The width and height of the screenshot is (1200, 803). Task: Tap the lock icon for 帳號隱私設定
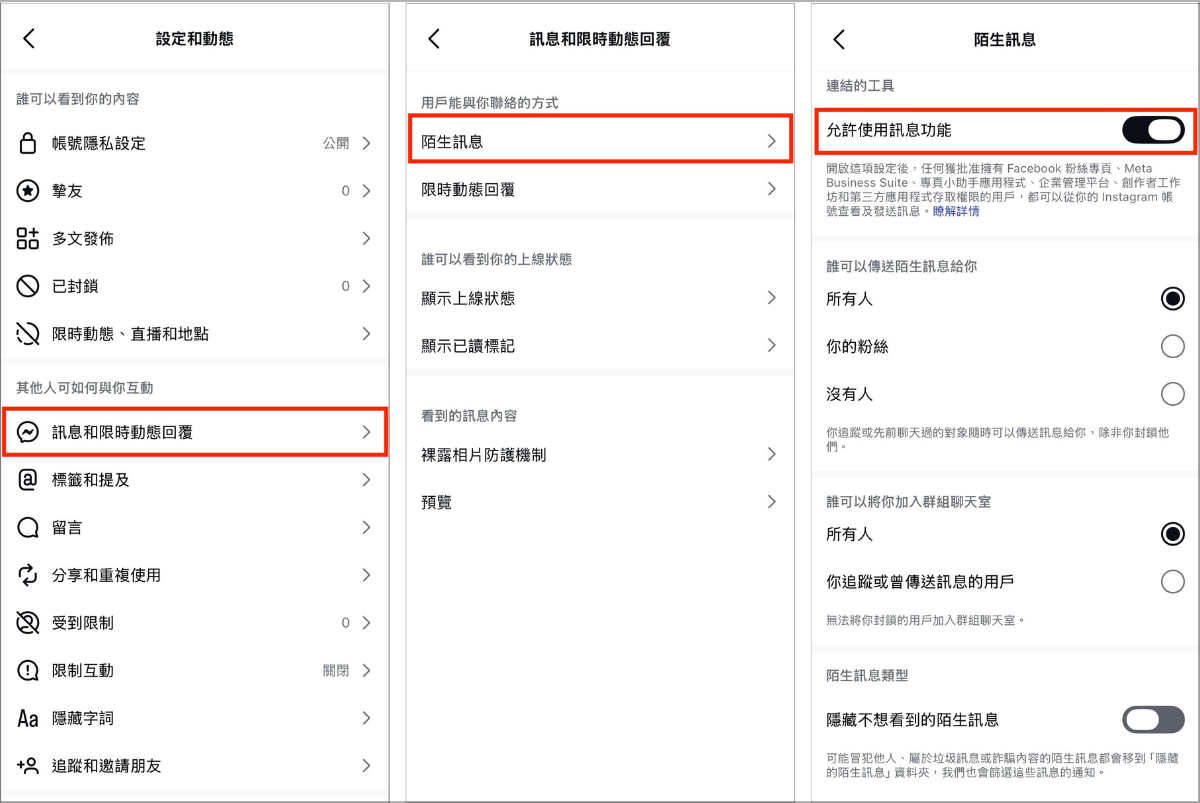pos(28,143)
